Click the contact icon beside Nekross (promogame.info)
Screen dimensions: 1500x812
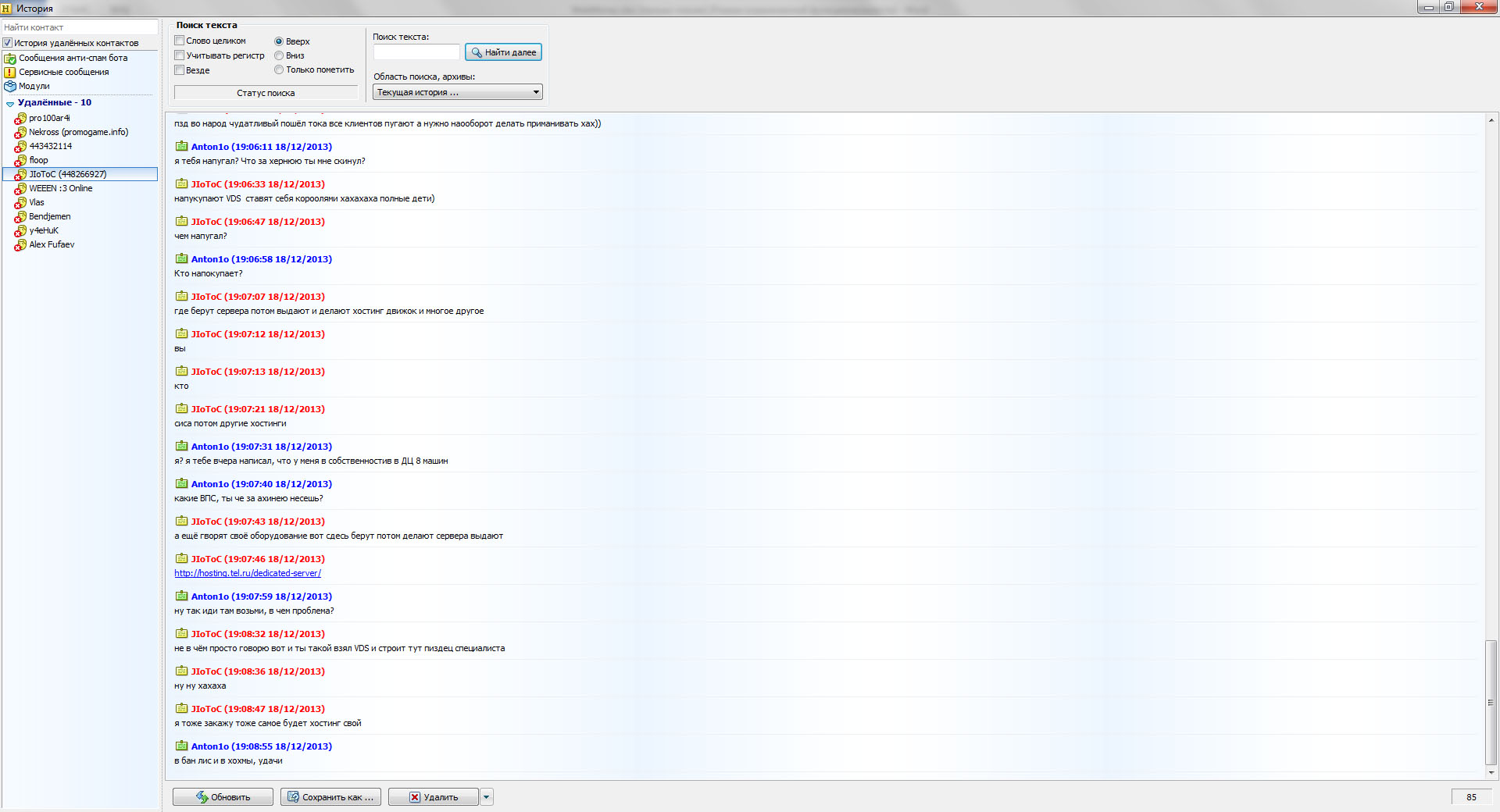[20, 132]
